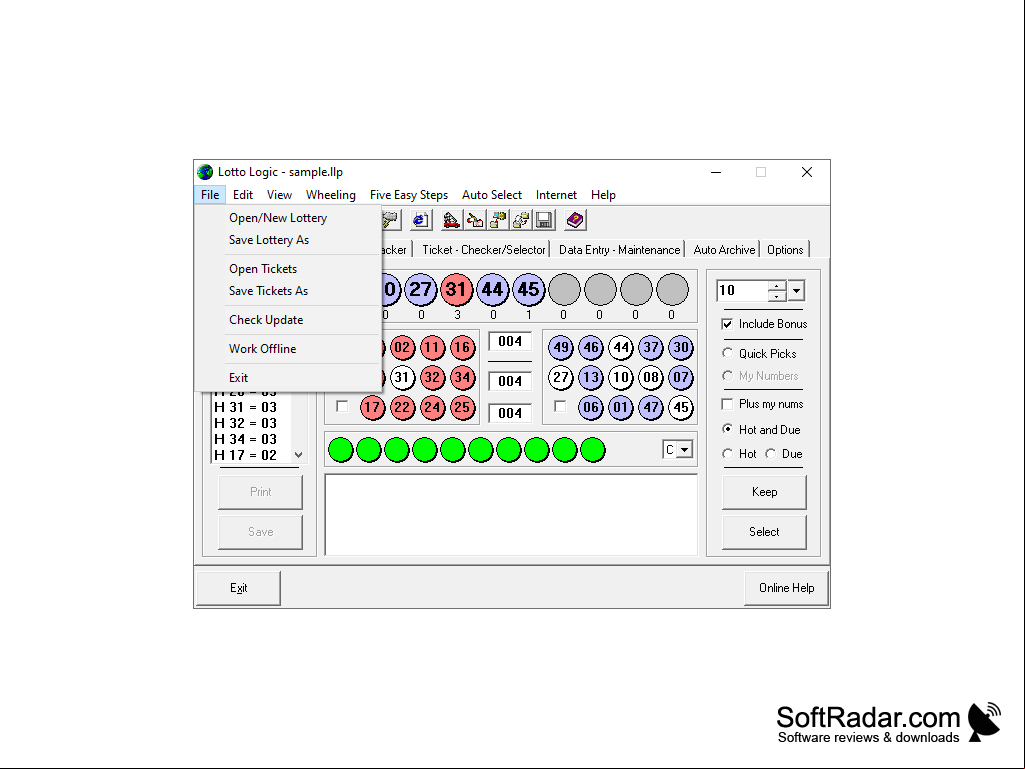
Task: Select the blue number 49 ball
Action: tap(561, 347)
